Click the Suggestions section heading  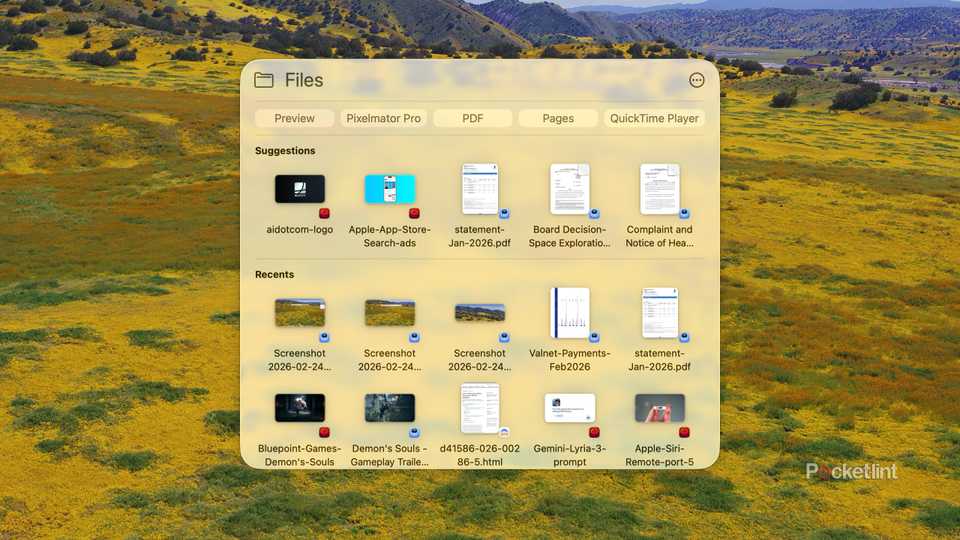coord(285,151)
